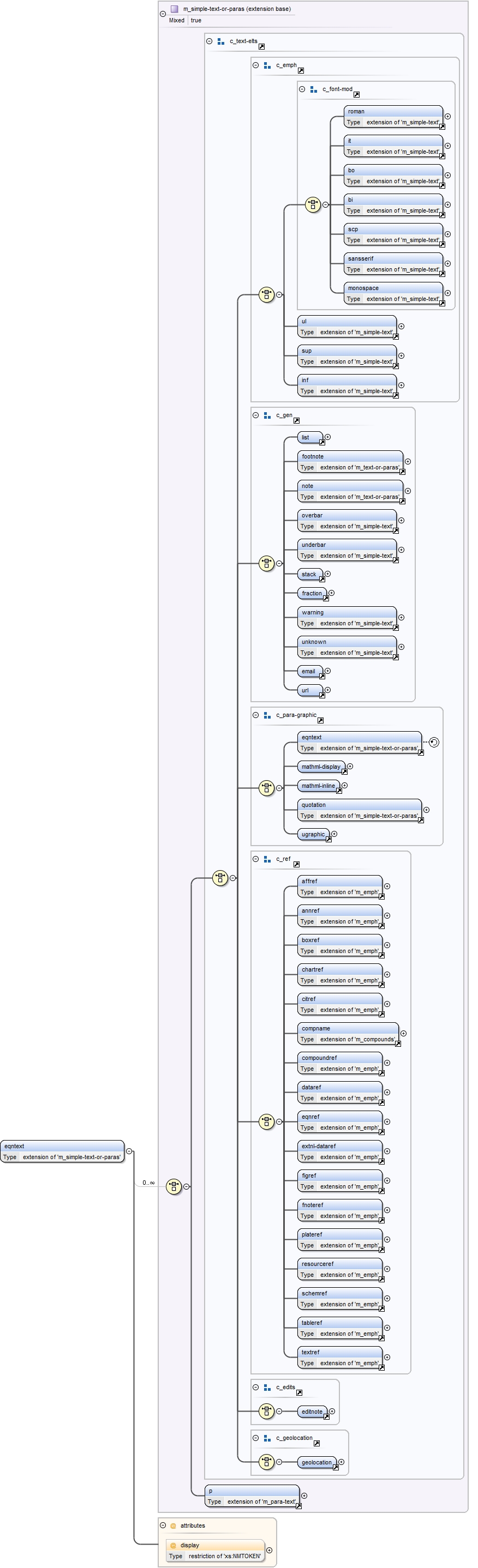This screenshot has height=1568, width=478.
Task: Select the mathml-display element
Action: 321,767
